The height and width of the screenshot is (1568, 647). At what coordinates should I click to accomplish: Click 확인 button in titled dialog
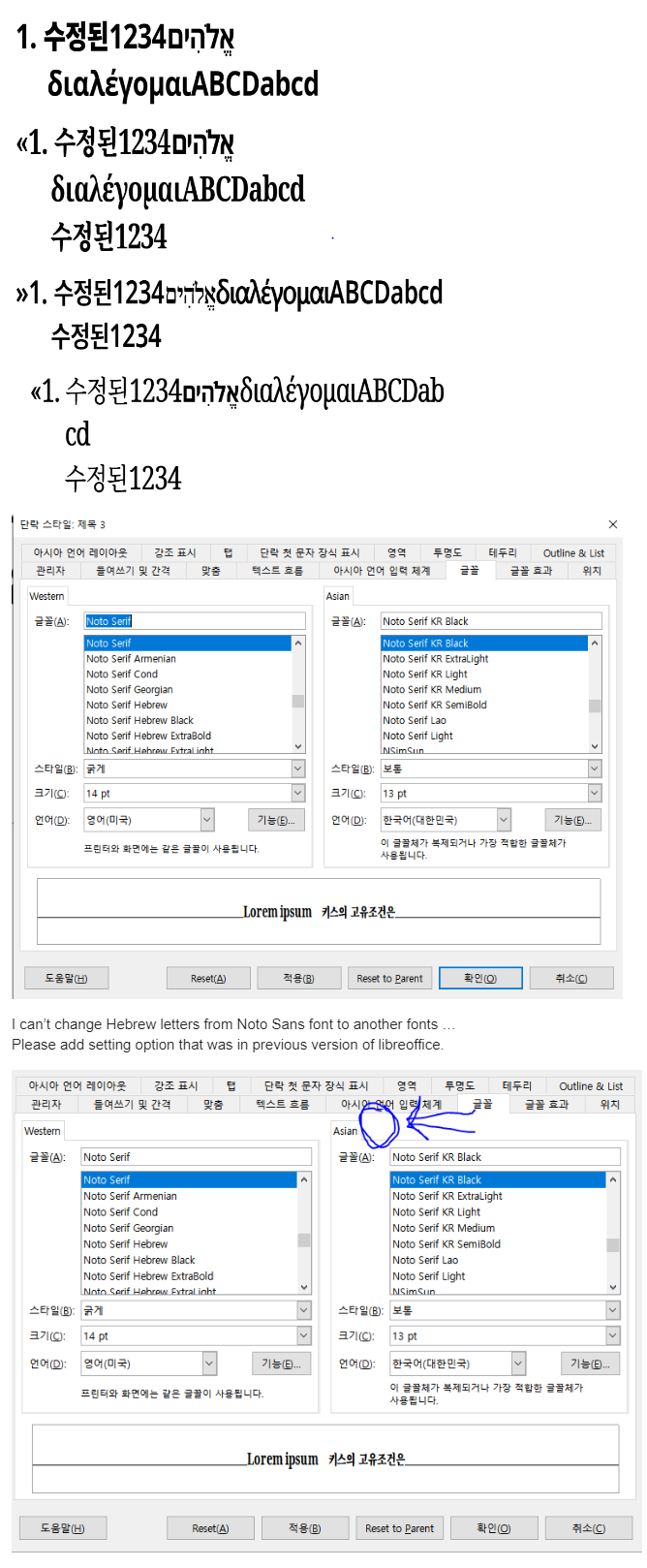pos(479,978)
